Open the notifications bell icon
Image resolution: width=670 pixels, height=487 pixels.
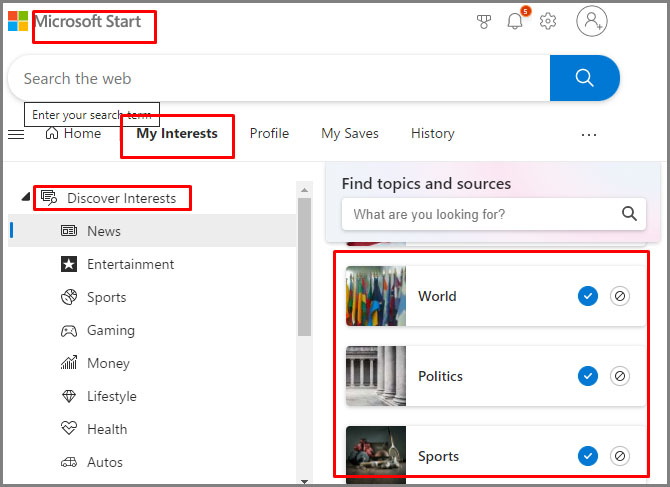tap(515, 21)
